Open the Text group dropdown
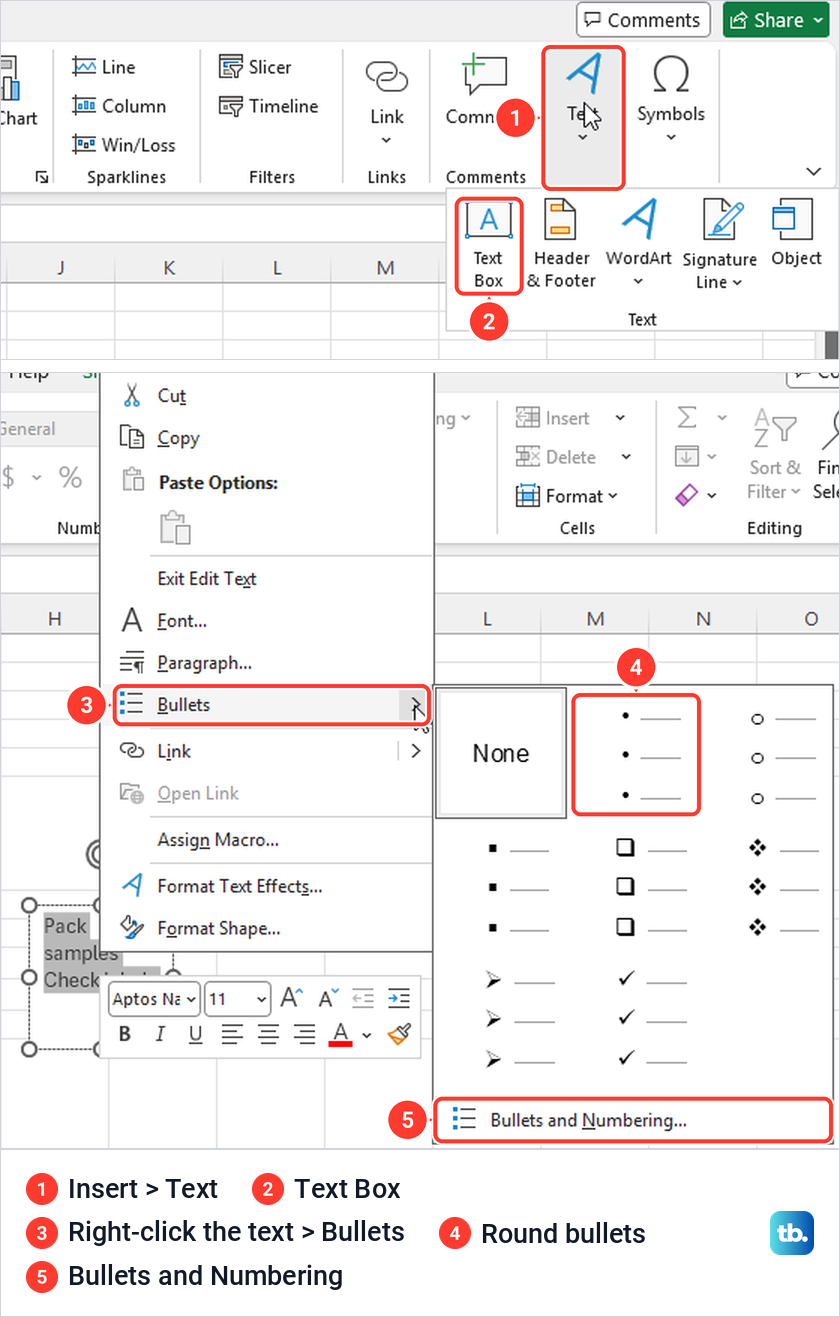Screen dimensions: 840x1317 584,117
